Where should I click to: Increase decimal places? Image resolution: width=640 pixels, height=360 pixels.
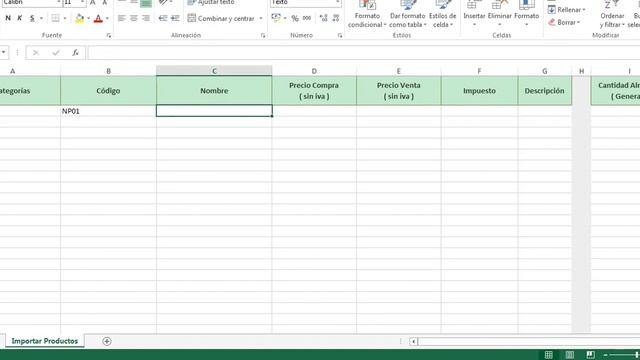coord(324,18)
